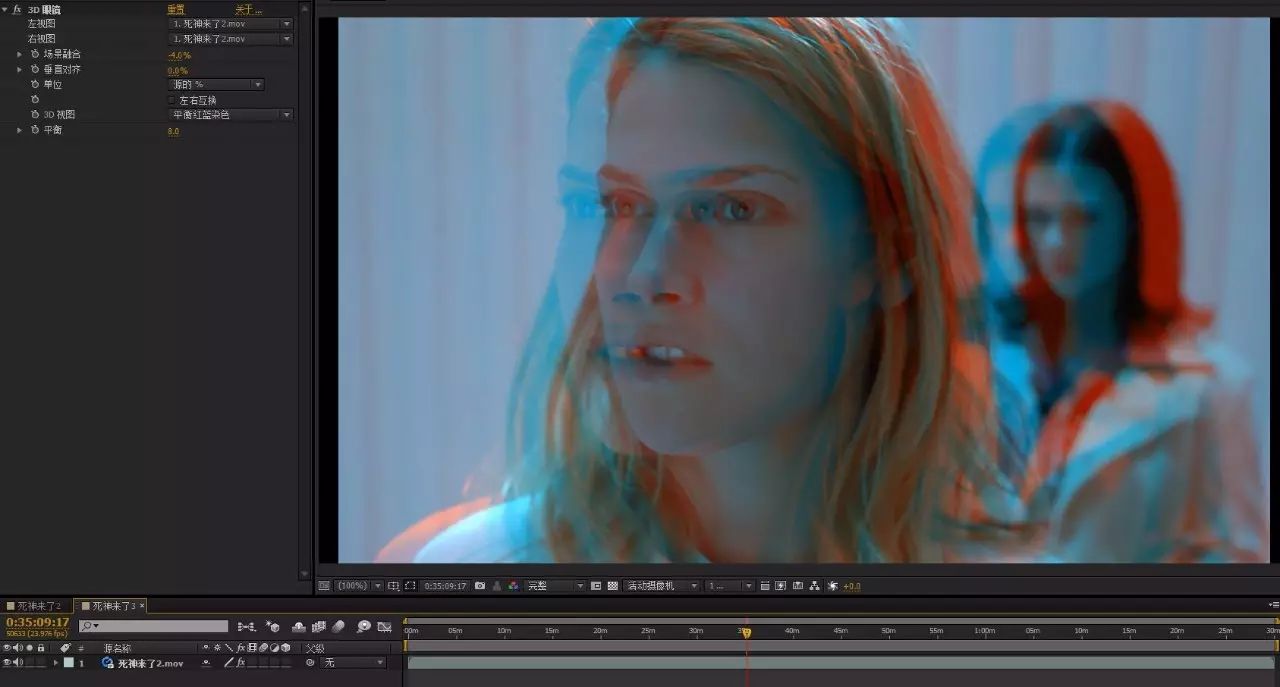
Task: Click the show channel RGB icon
Action: click(x=513, y=586)
